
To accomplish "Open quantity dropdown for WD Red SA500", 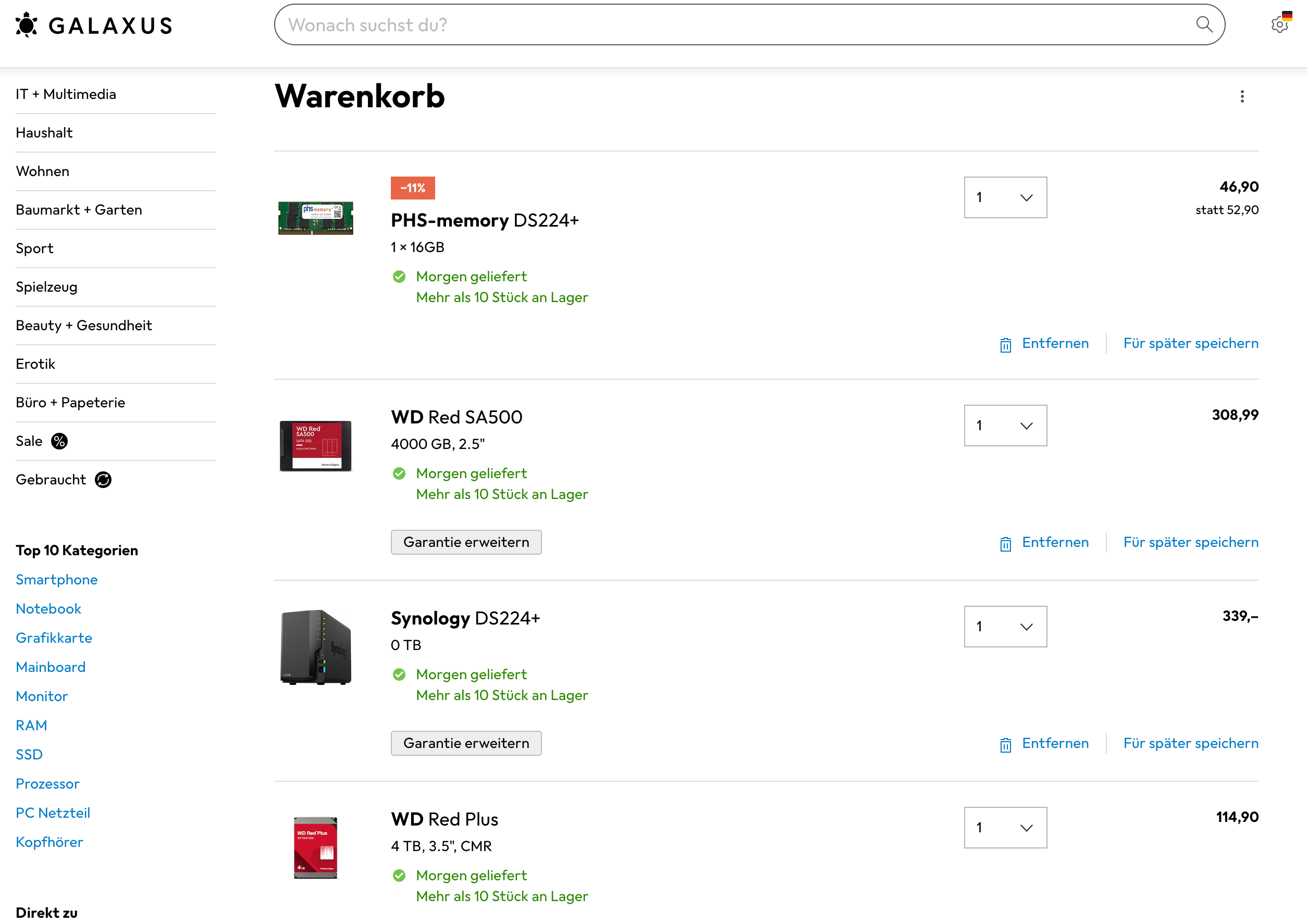I will coord(1005,426).
